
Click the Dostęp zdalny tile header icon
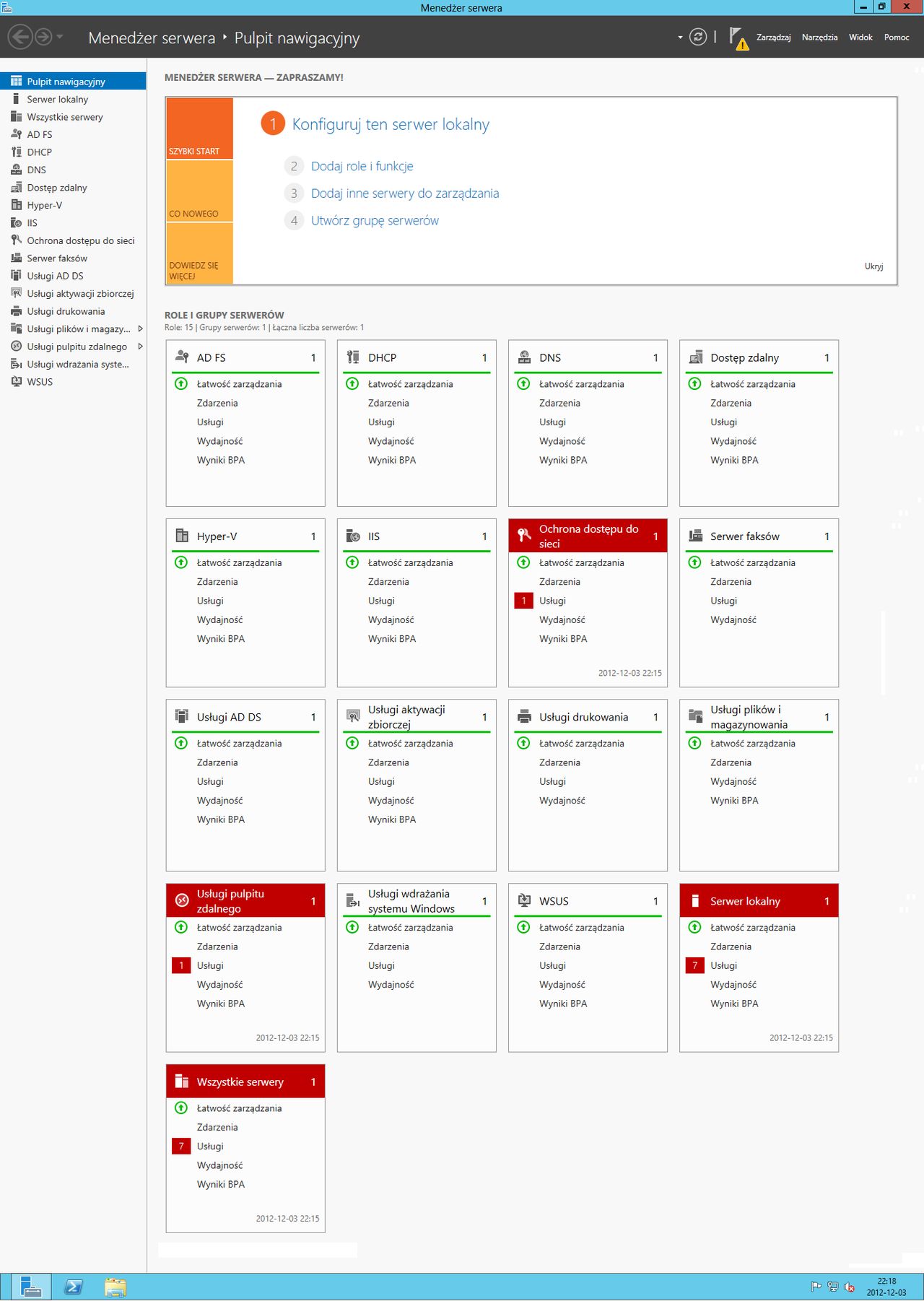tap(696, 357)
